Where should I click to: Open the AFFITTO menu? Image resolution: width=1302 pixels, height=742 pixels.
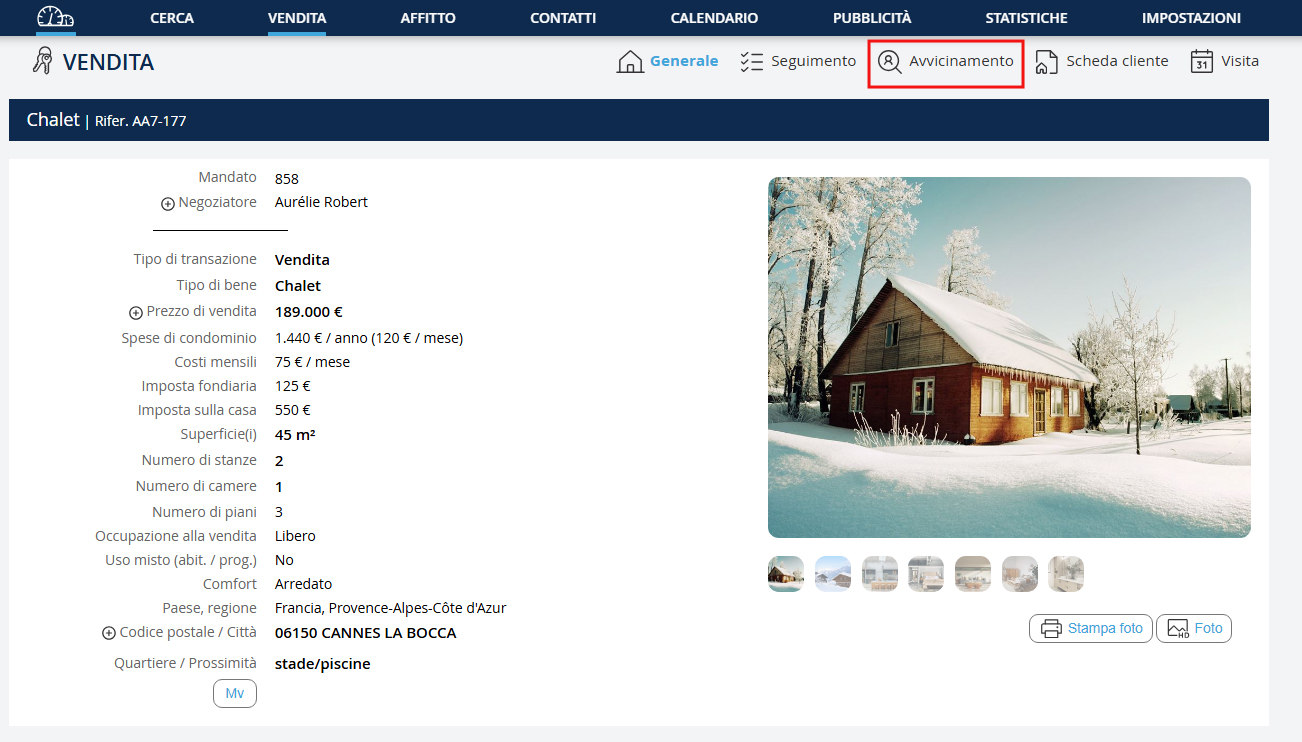point(427,18)
